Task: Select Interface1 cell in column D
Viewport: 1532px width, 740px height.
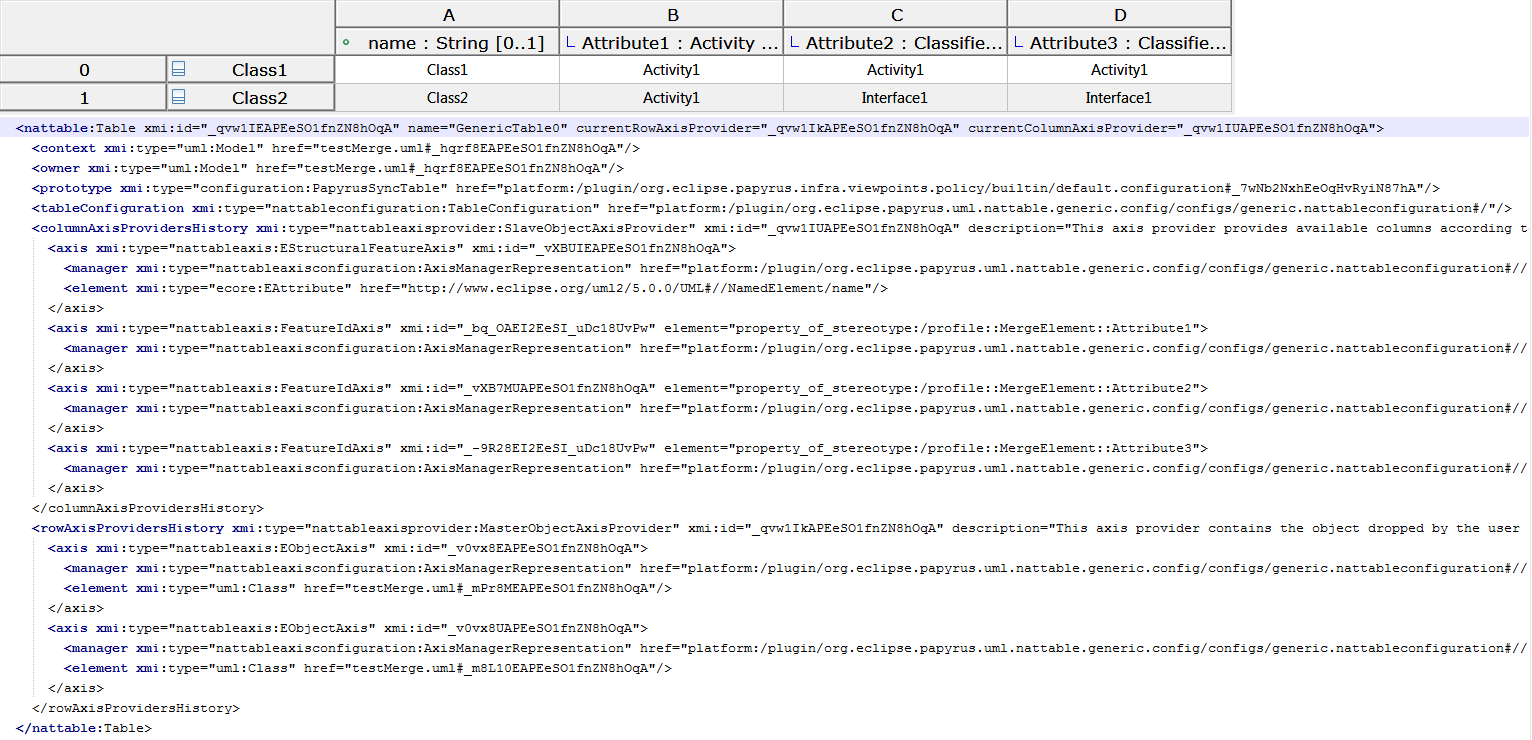Action: tap(1119, 97)
